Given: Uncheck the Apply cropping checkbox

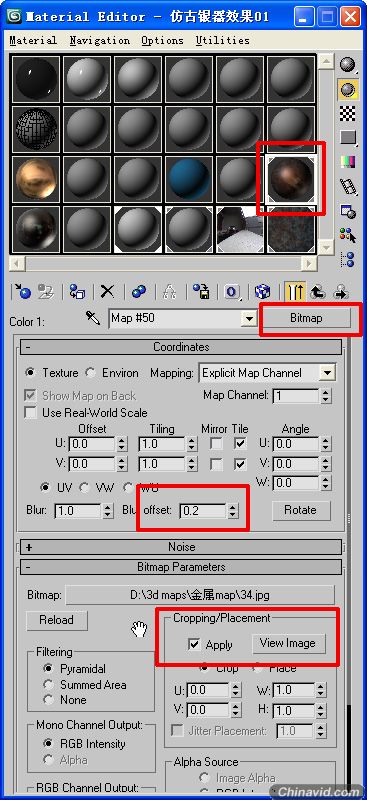Looking at the screenshot, I should (x=194, y=644).
